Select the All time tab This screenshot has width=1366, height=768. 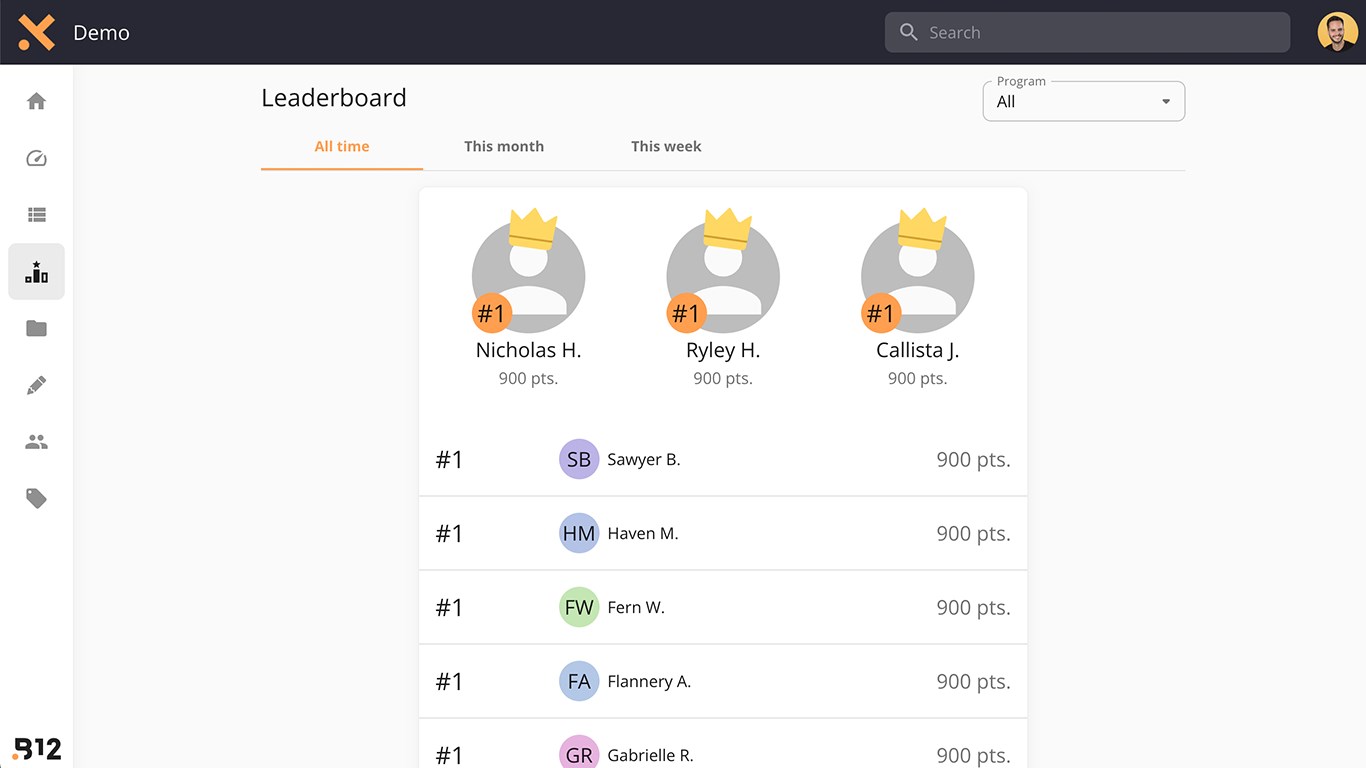click(x=342, y=146)
